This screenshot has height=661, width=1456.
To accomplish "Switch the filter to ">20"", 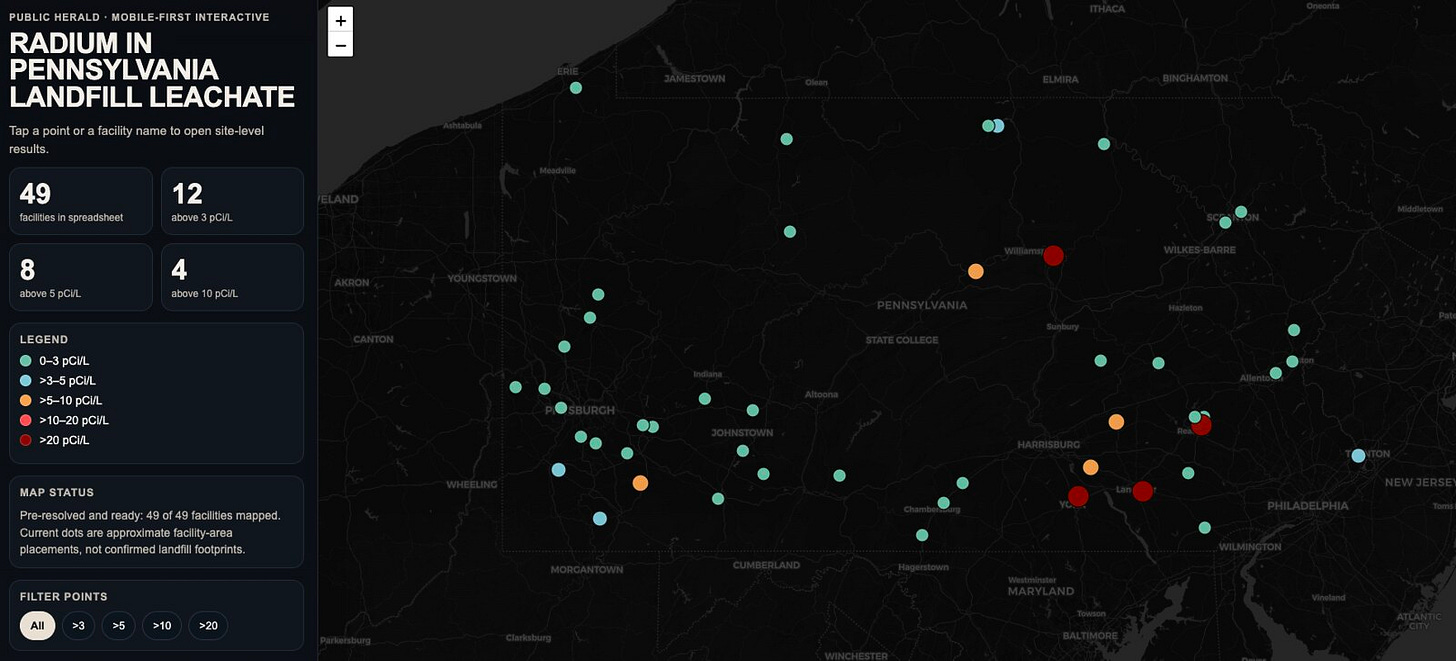I will pos(207,625).
